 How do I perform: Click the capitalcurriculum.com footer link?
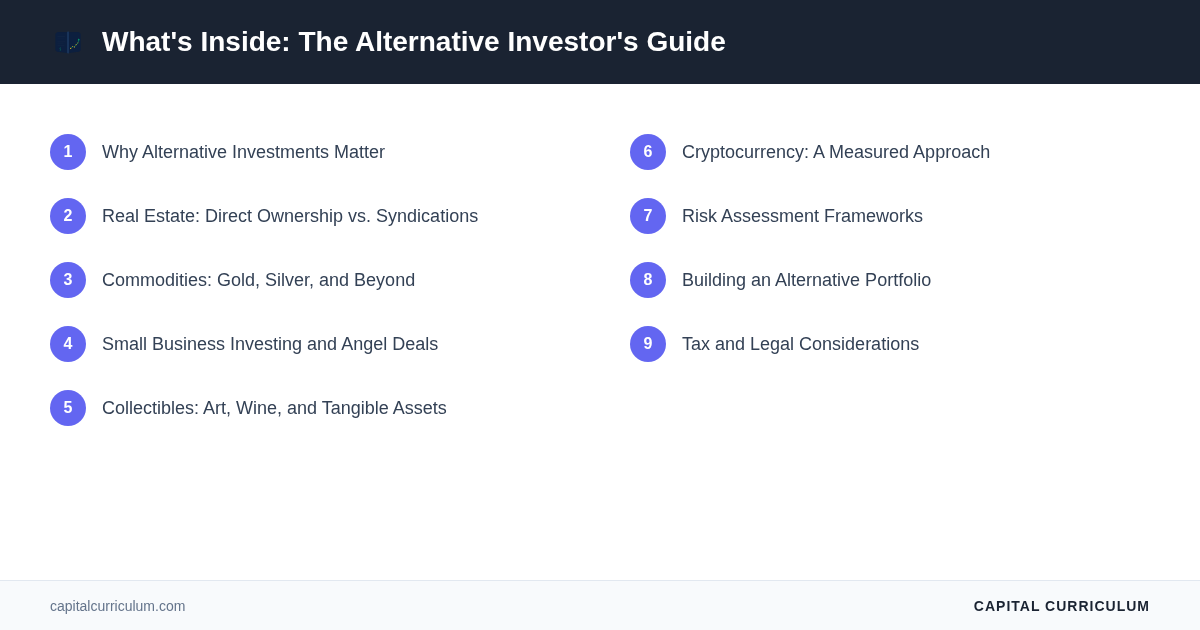(x=118, y=606)
